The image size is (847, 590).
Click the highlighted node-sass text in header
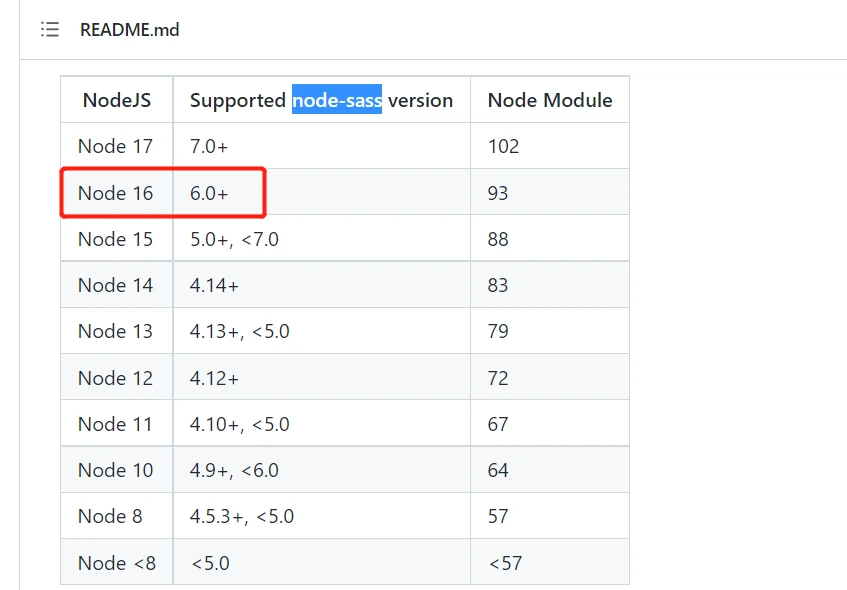337,100
